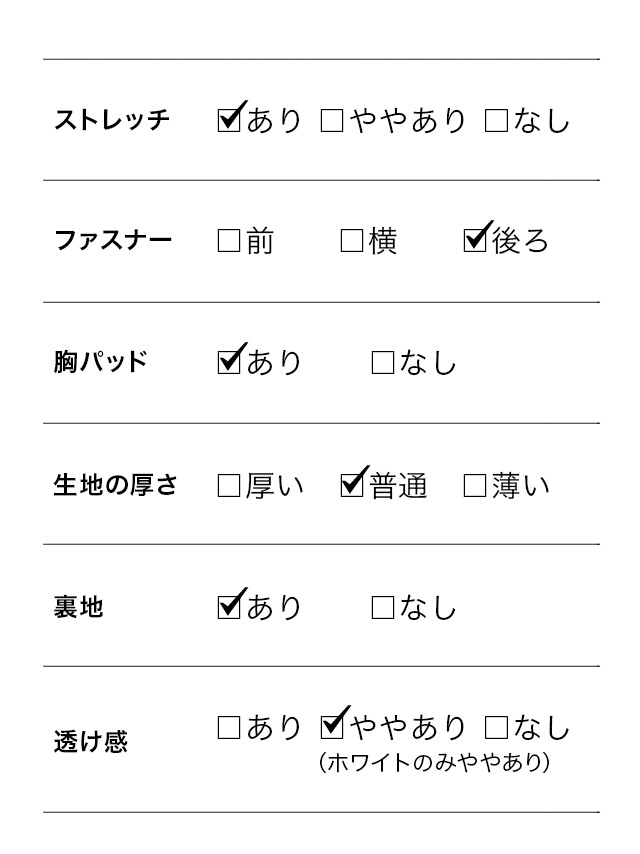Check 胸パッド なし checkbox

pos(383,362)
